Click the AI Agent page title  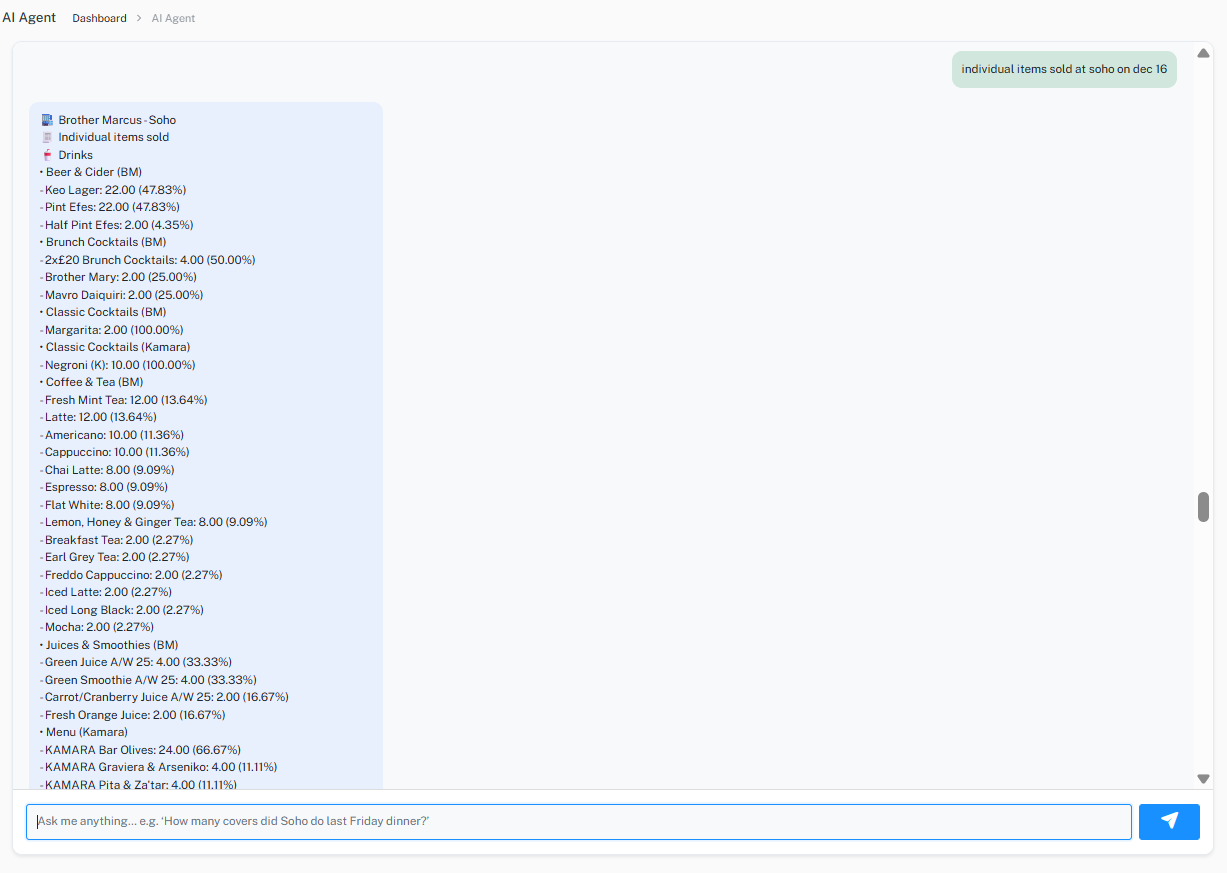tap(29, 18)
